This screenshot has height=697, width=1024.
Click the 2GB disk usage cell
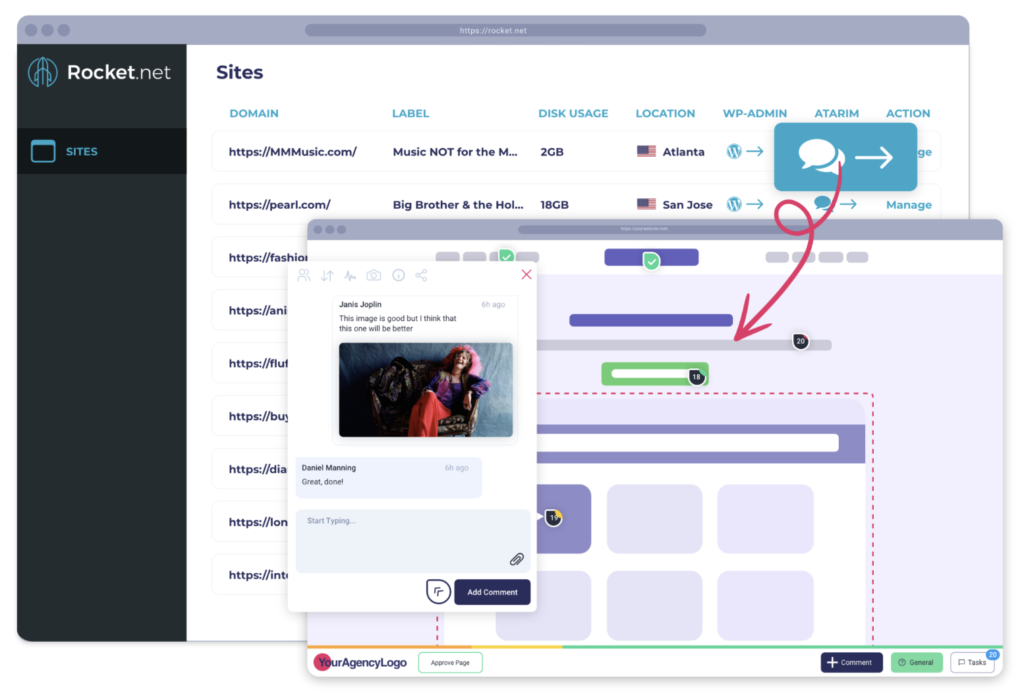[552, 152]
